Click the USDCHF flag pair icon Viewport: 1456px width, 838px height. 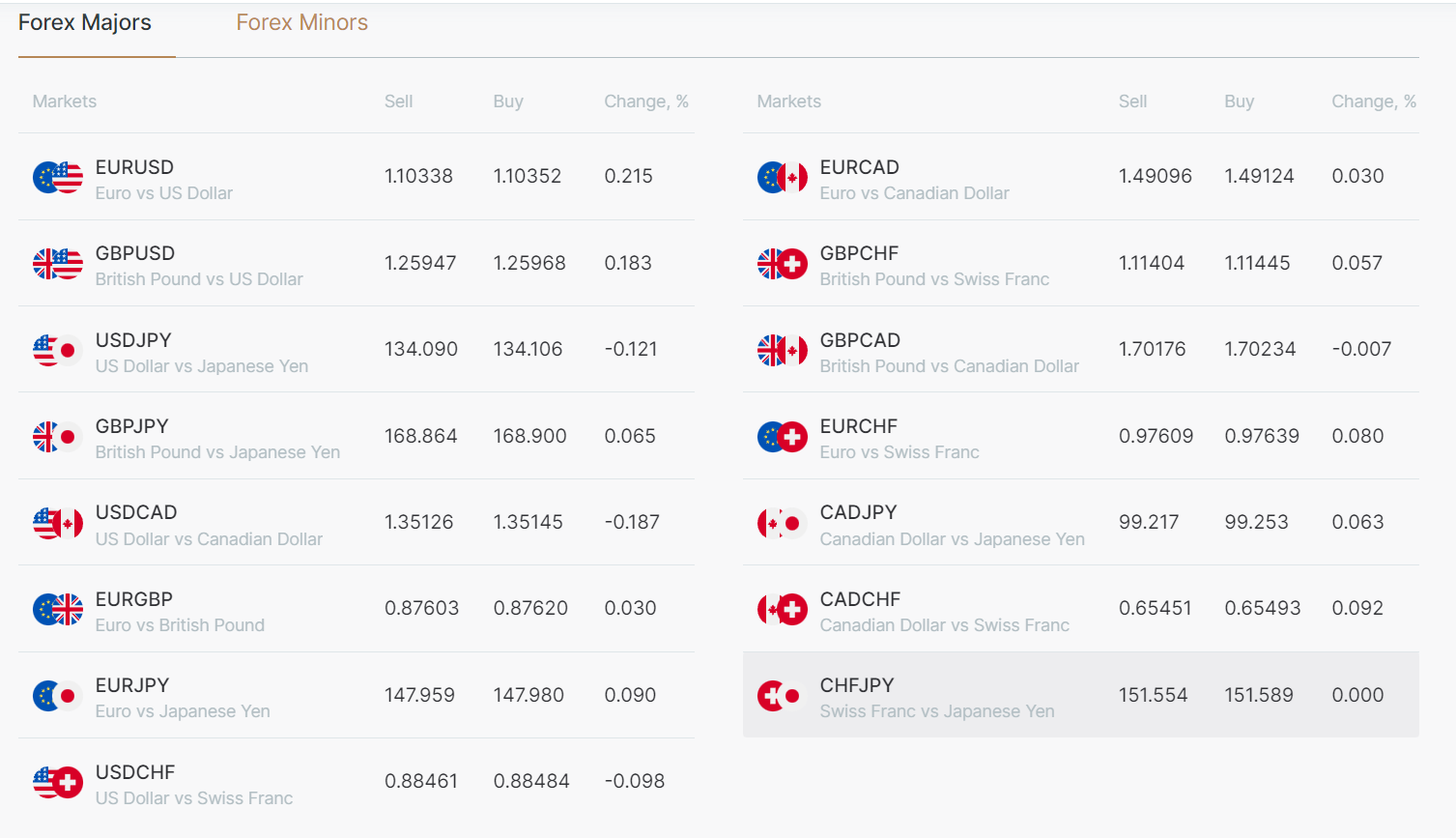coord(58,783)
